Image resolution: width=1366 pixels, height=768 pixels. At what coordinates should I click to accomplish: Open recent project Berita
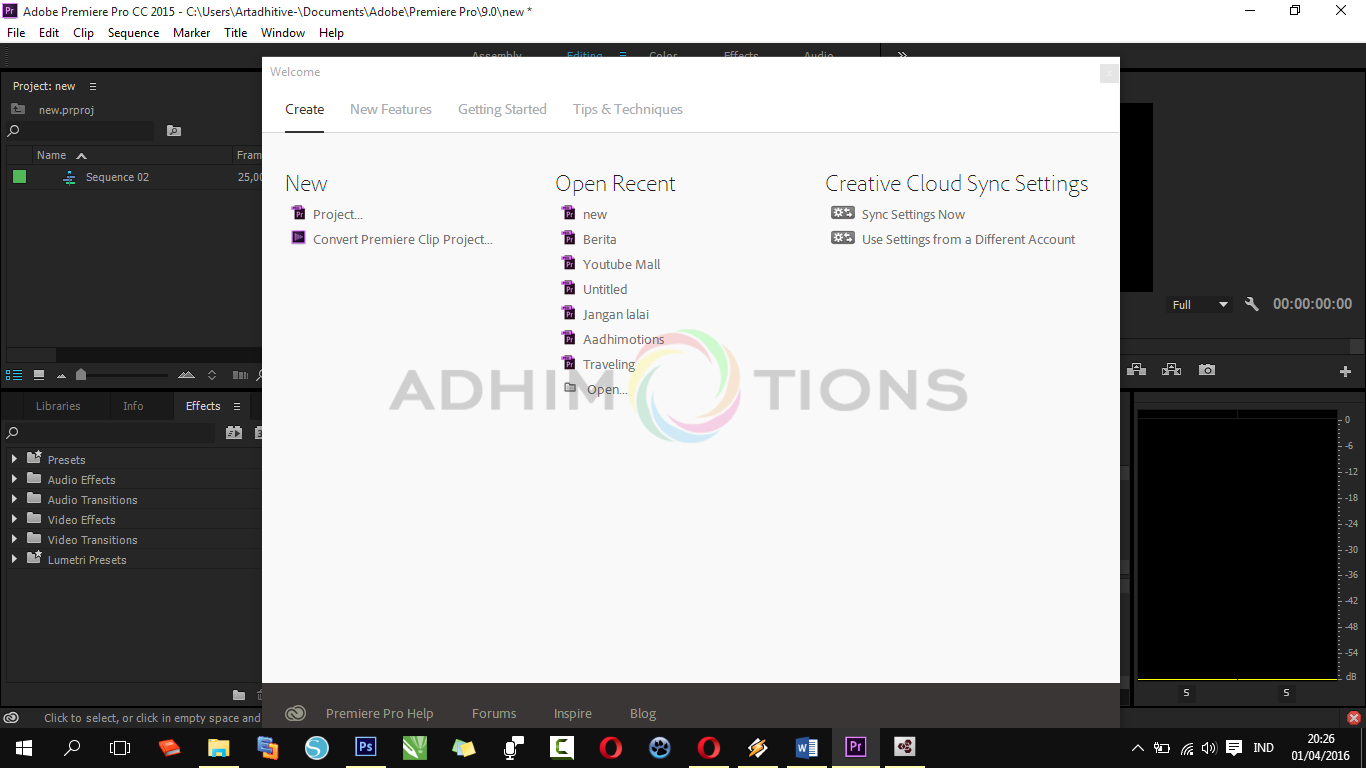(599, 239)
